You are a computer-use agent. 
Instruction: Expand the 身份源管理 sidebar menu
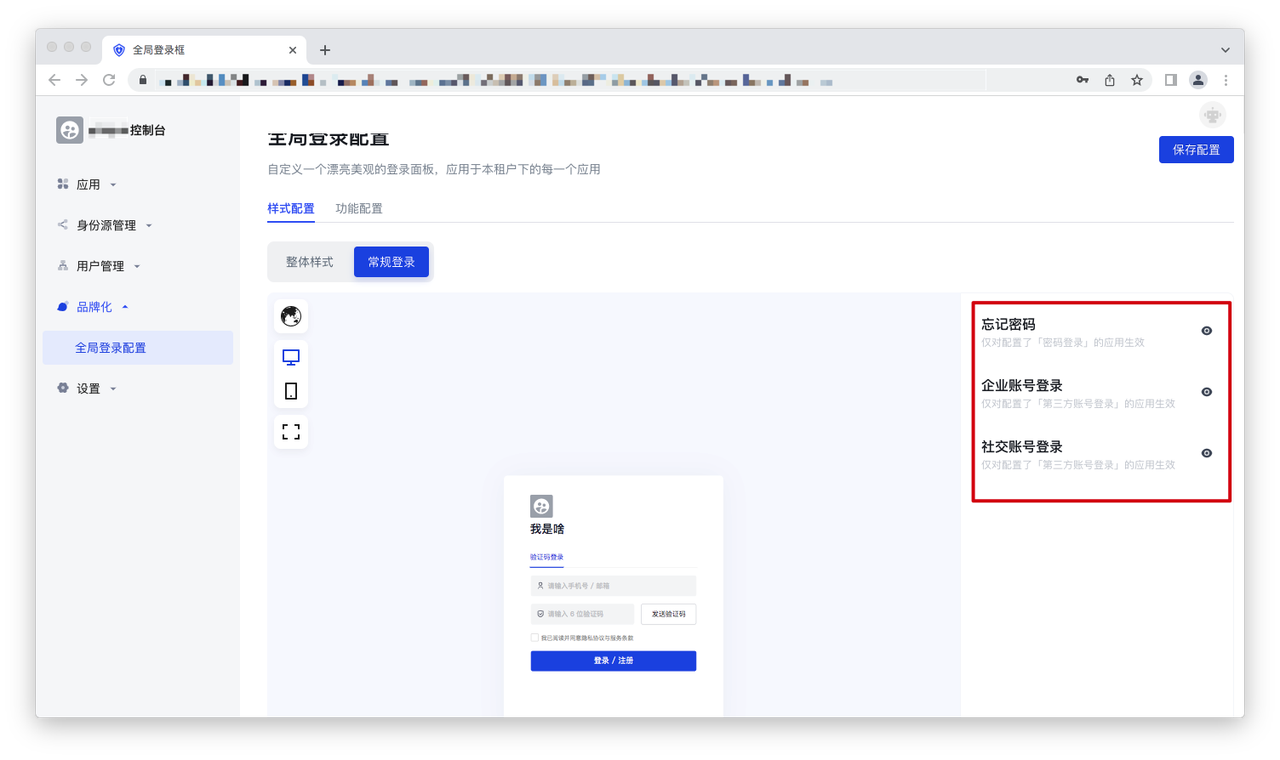[106, 226]
